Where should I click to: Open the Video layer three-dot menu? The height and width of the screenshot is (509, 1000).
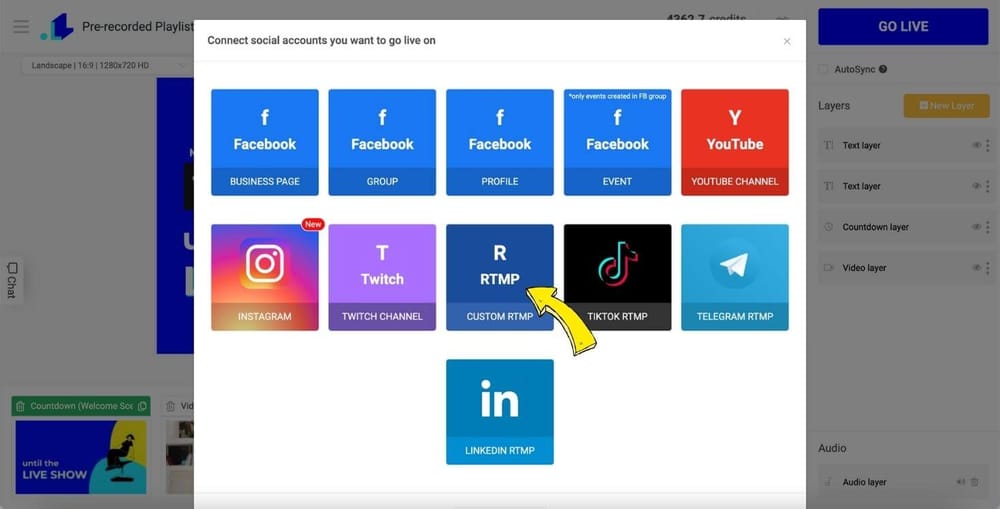[988, 268]
